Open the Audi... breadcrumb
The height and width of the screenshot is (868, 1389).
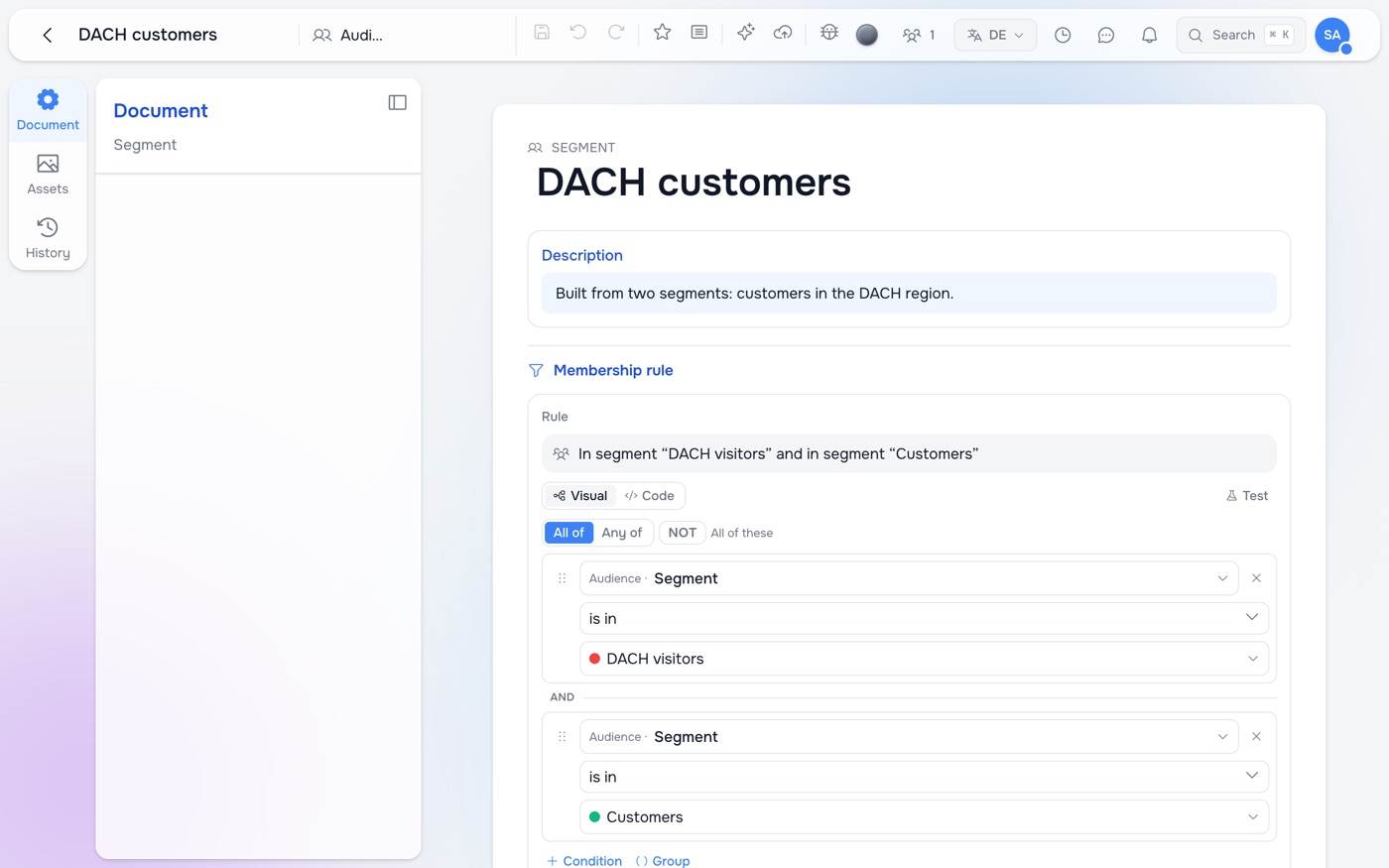point(348,35)
